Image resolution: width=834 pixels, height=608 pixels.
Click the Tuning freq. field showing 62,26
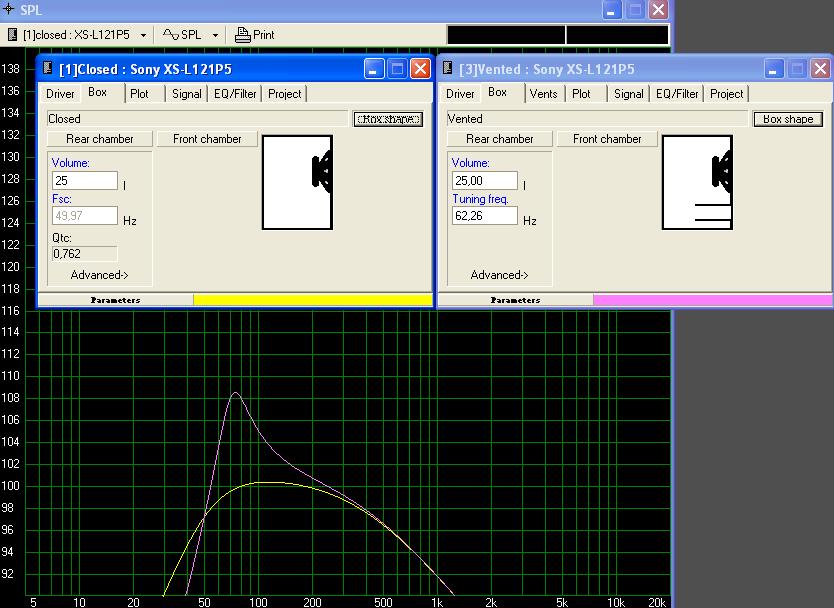(x=485, y=215)
